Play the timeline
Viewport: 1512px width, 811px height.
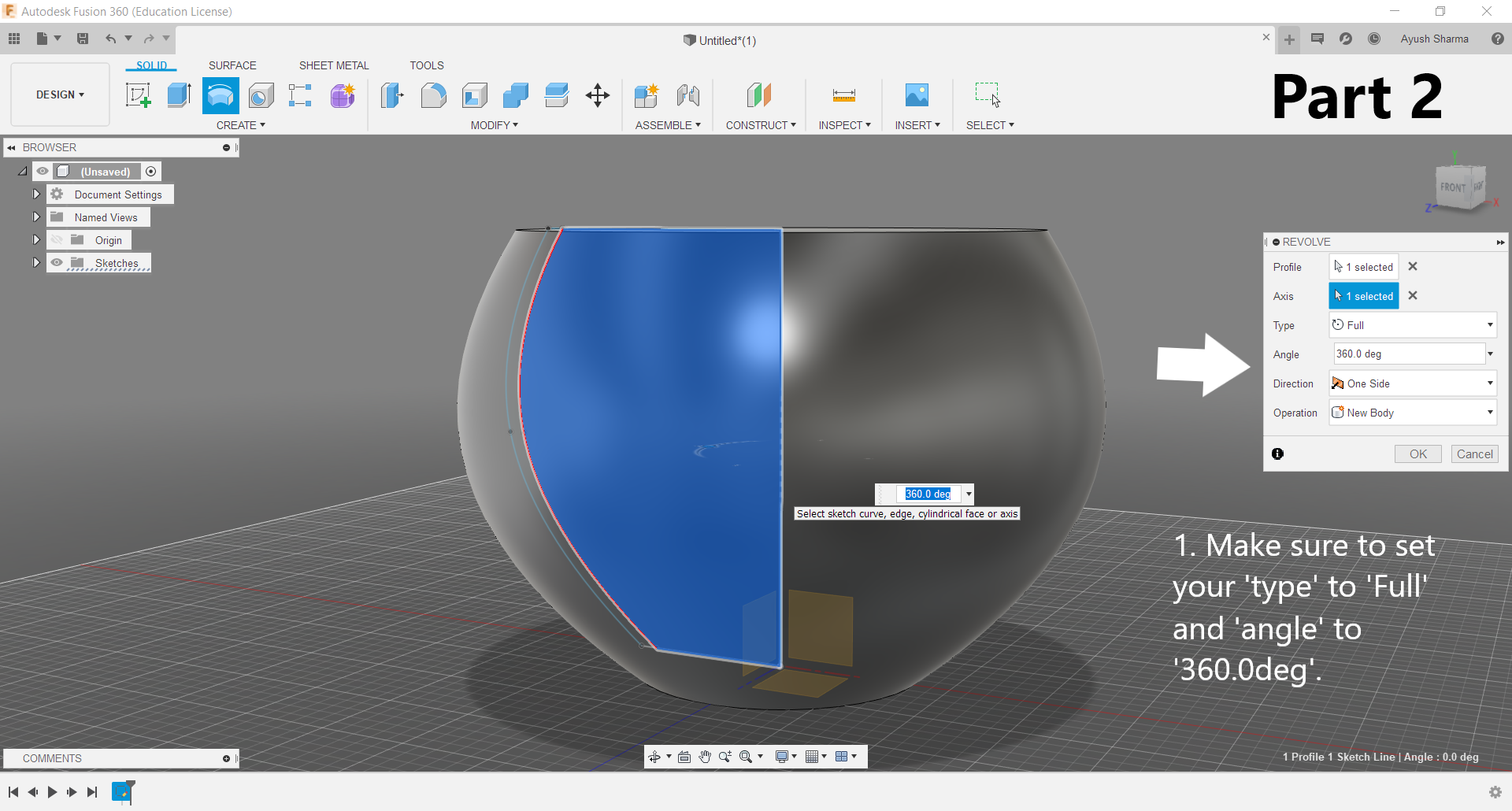(x=52, y=792)
